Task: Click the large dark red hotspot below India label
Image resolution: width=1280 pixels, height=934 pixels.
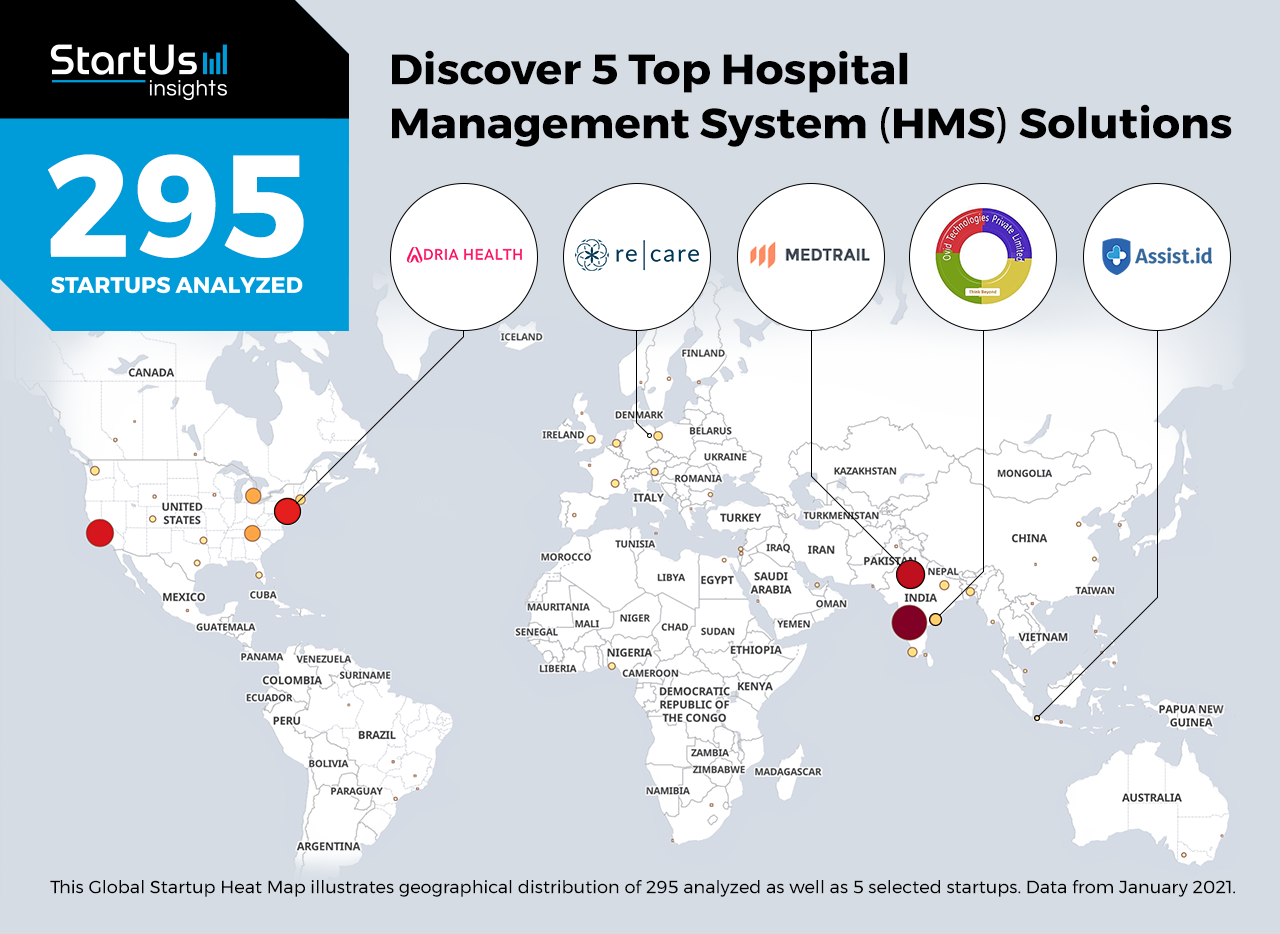Action: [x=909, y=623]
